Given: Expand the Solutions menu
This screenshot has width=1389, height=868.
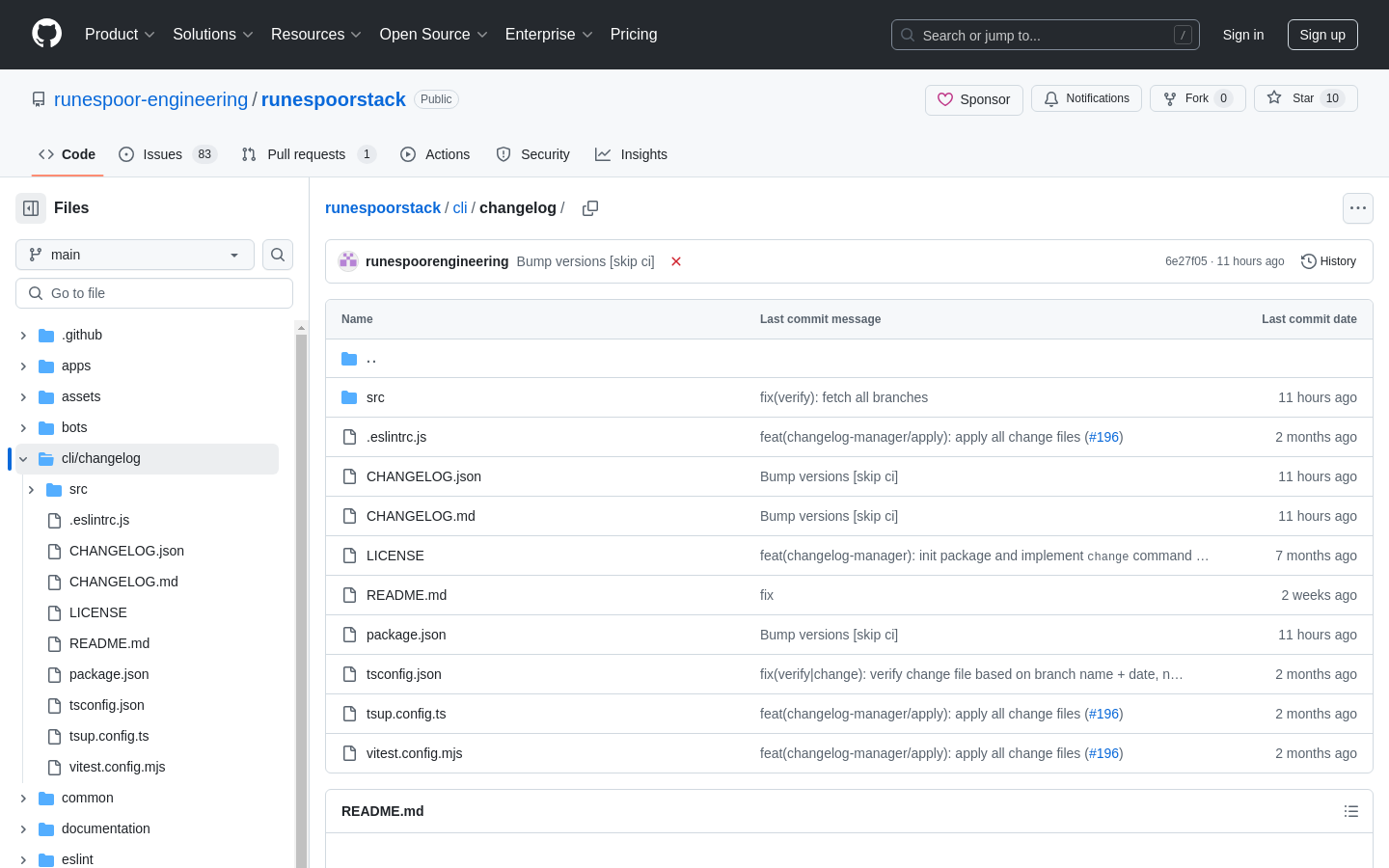Looking at the screenshot, I should tap(212, 35).
